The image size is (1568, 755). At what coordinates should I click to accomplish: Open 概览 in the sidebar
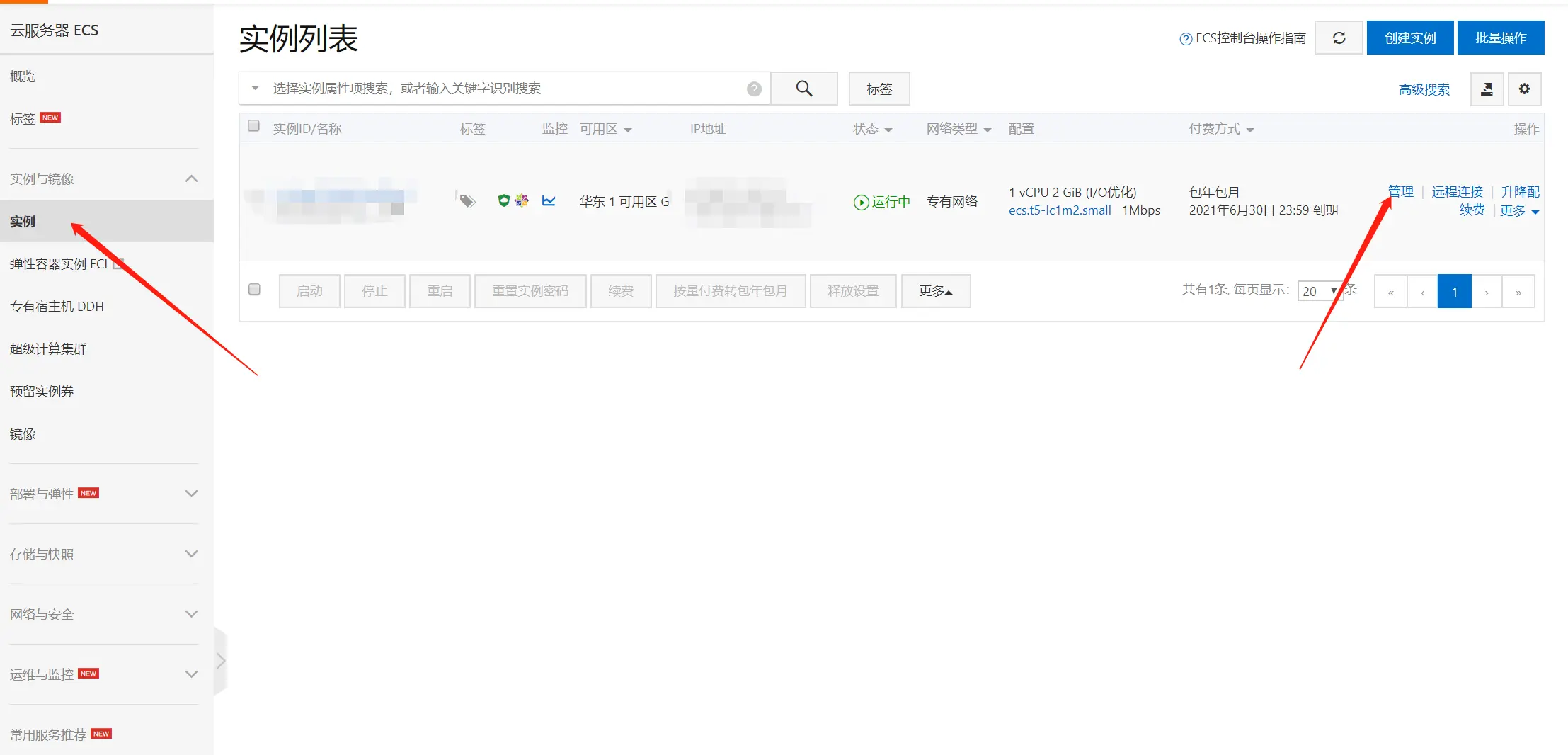[23, 76]
